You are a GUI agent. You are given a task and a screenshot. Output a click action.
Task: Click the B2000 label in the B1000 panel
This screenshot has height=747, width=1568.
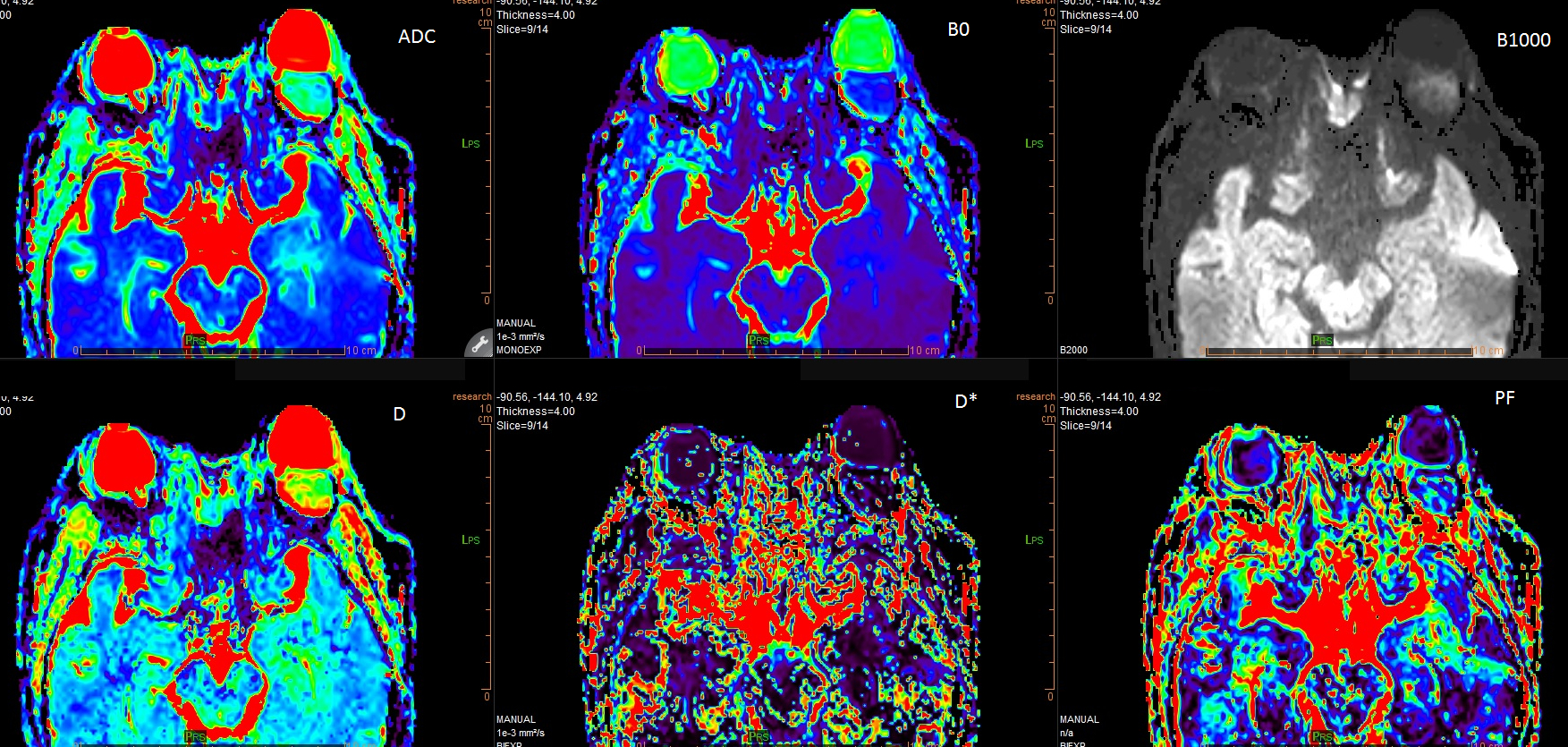point(1073,350)
